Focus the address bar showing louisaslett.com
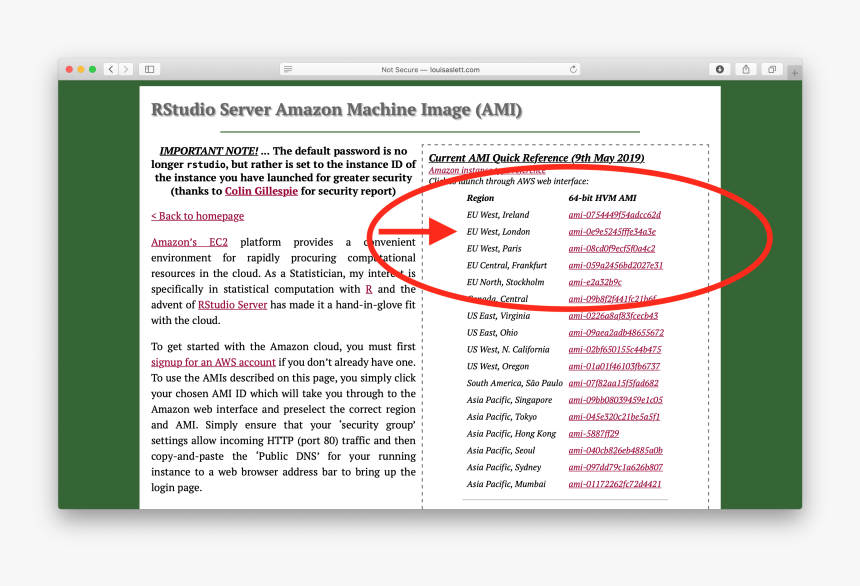 pos(430,69)
